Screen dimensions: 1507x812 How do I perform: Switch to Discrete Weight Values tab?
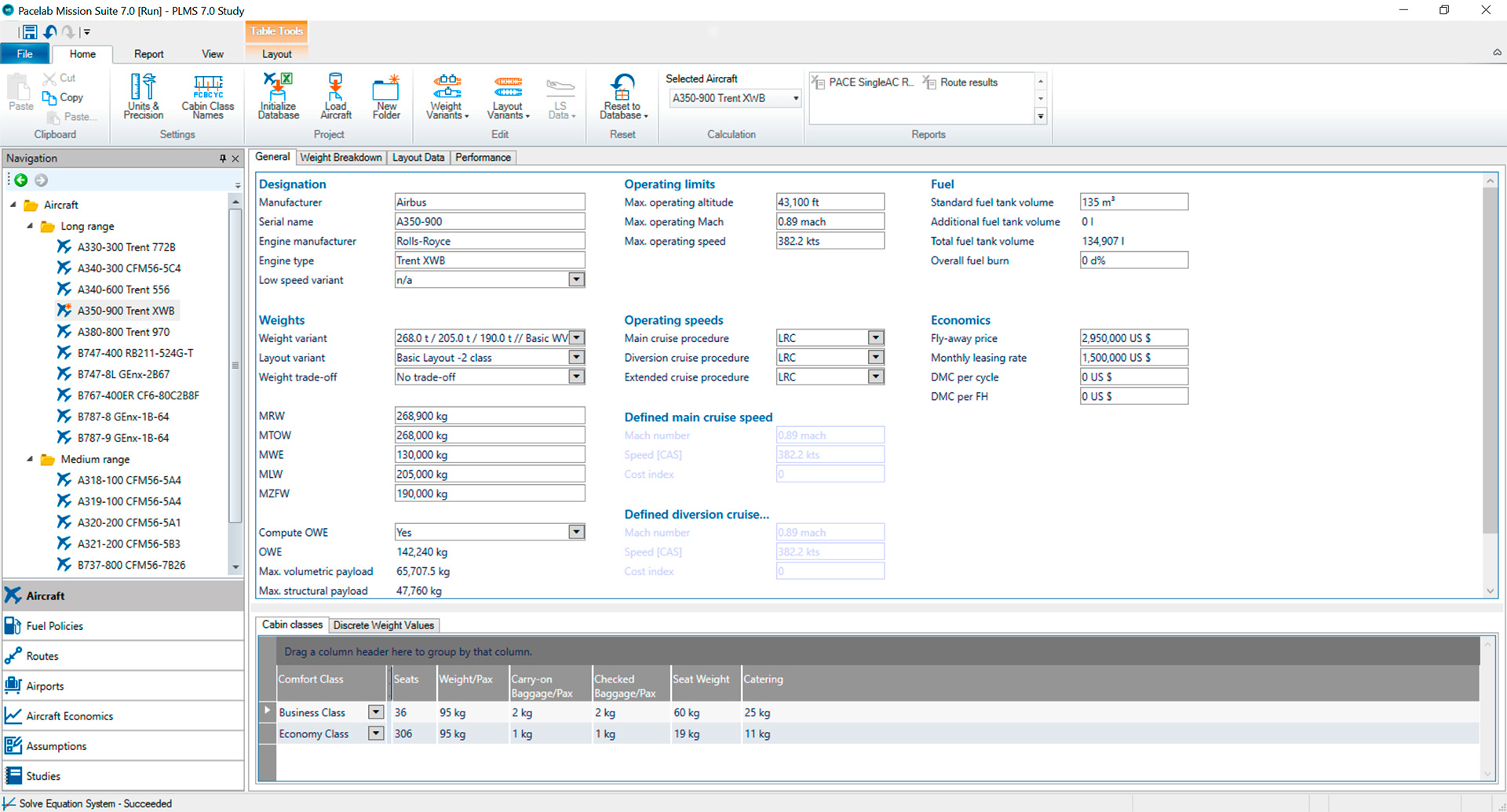[x=383, y=625]
